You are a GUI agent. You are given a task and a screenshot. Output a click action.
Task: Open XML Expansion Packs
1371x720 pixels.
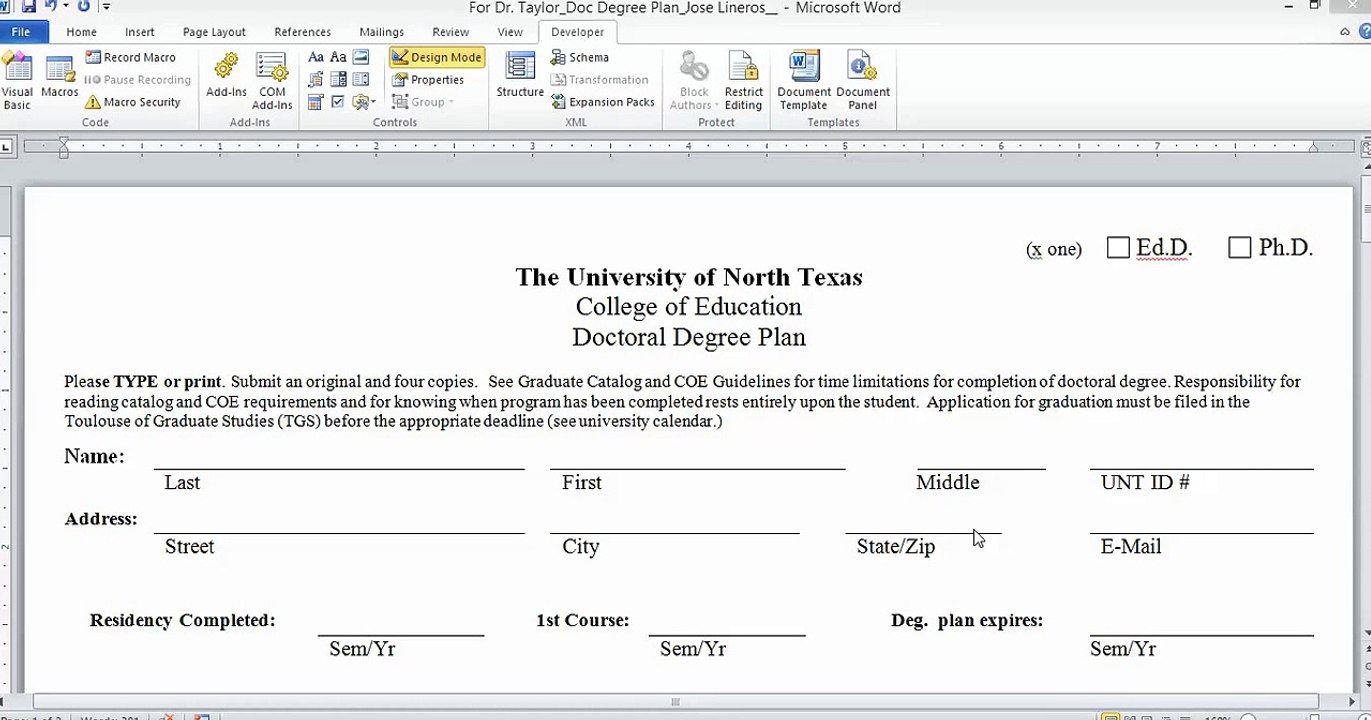(603, 102)
